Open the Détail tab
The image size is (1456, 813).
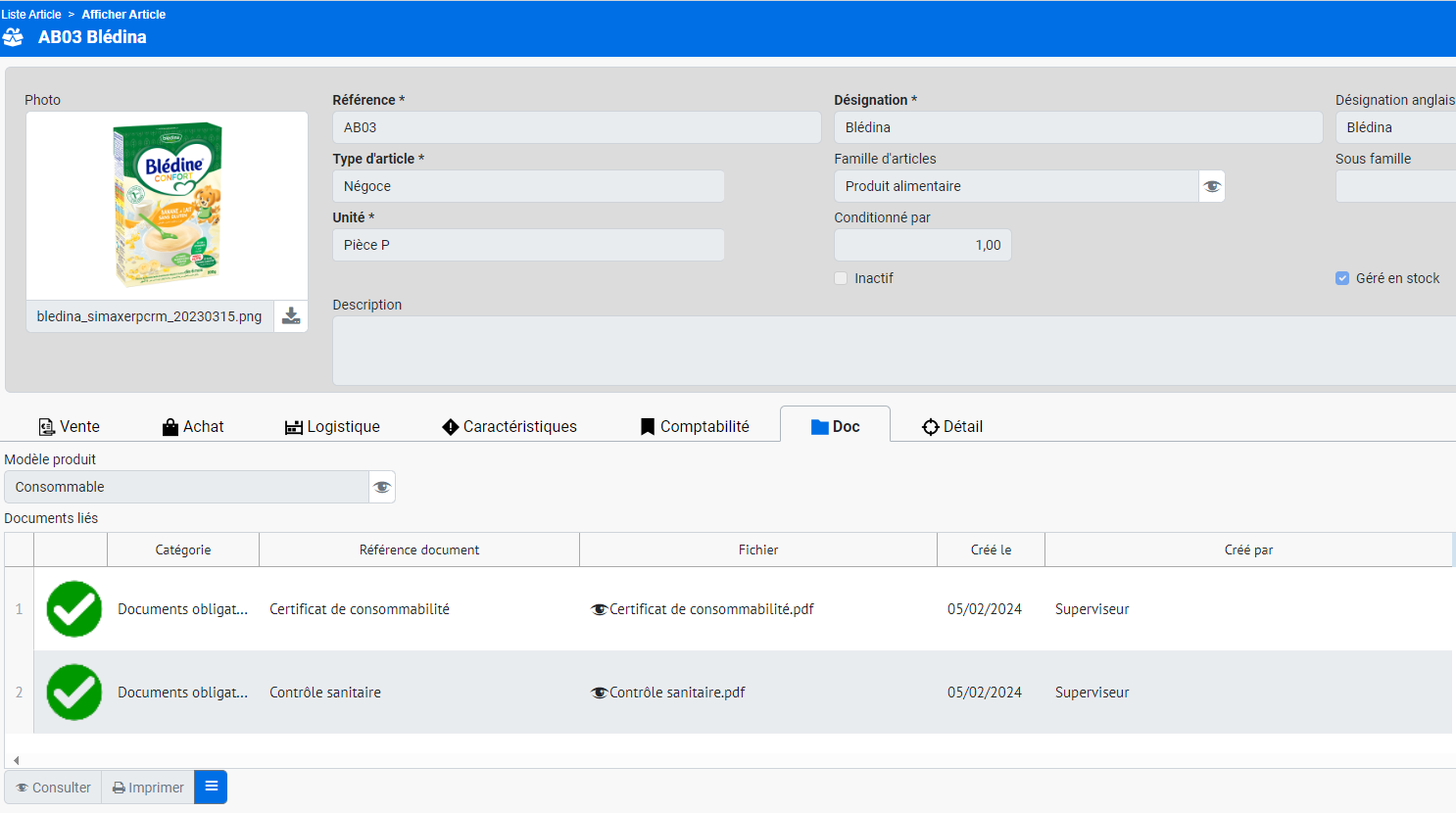tap(952, 426)
